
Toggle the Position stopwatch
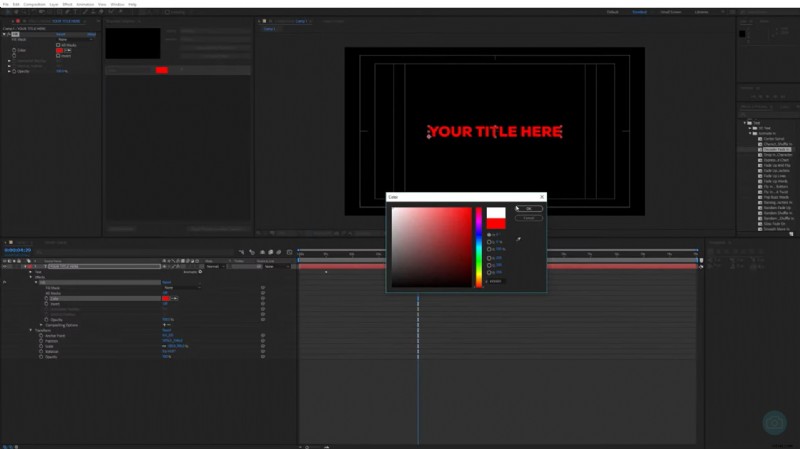point(41,341)
